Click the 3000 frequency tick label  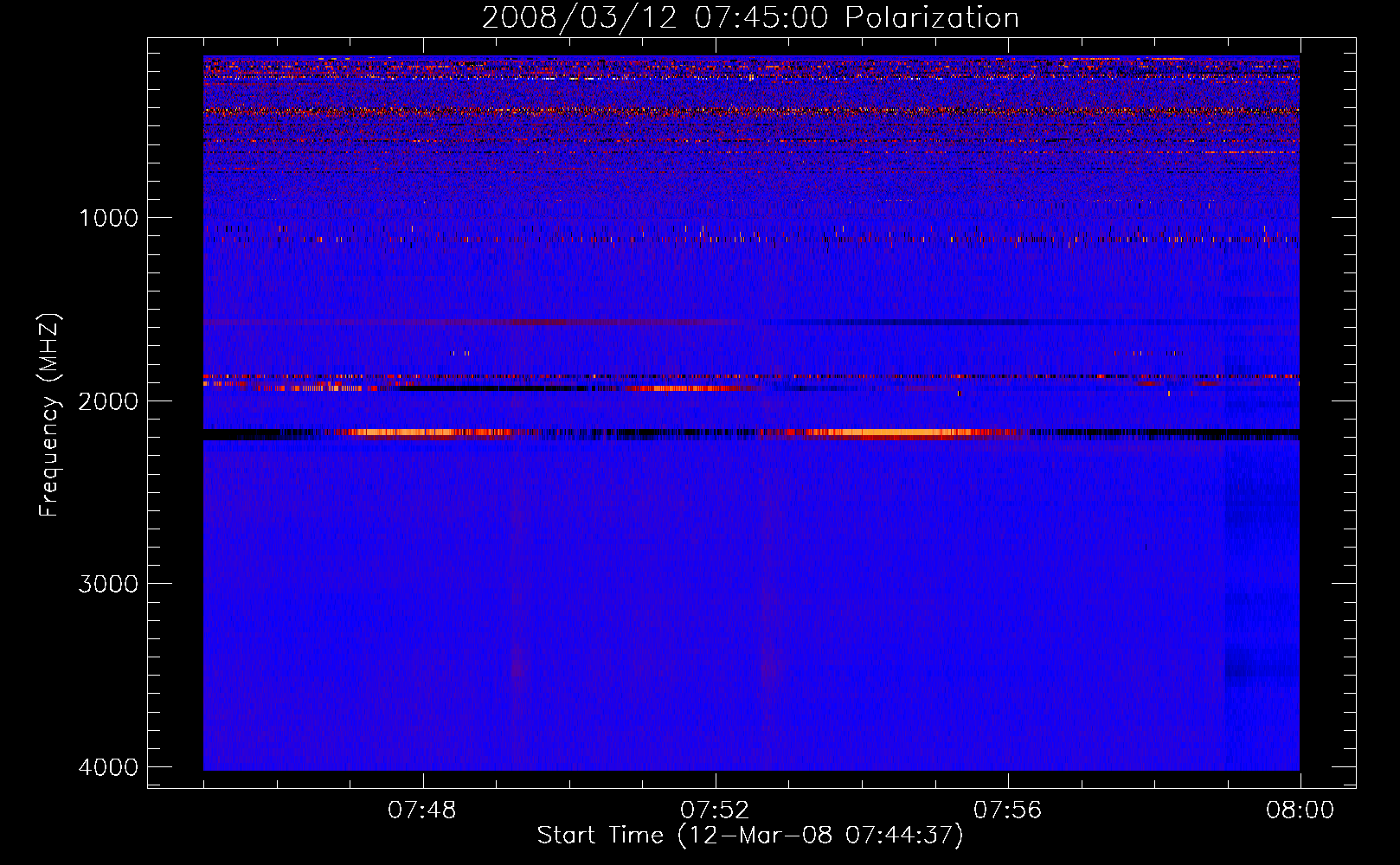(x=108, y=584)
